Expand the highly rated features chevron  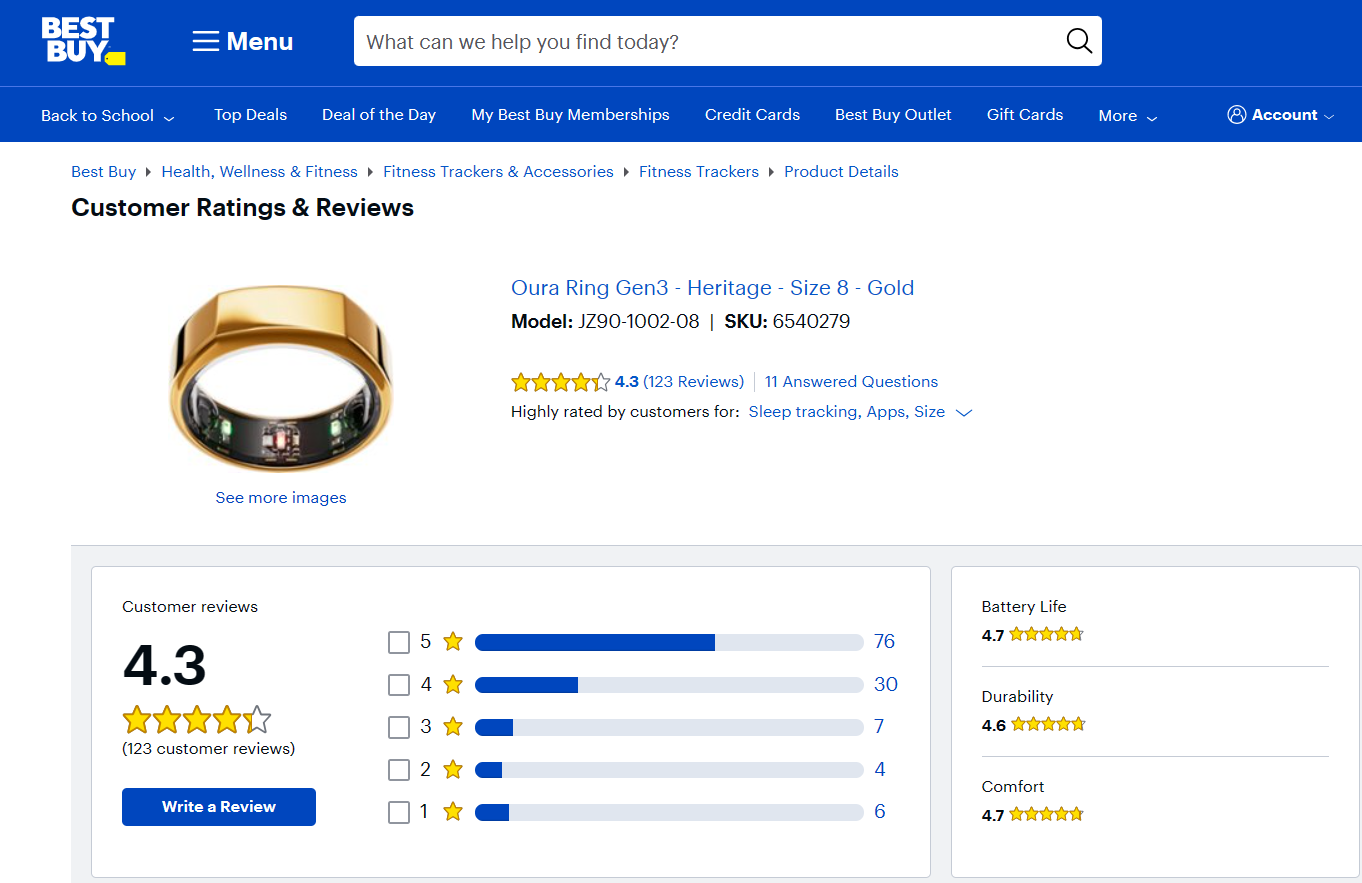pyautogui.click(x=964, y=412)
